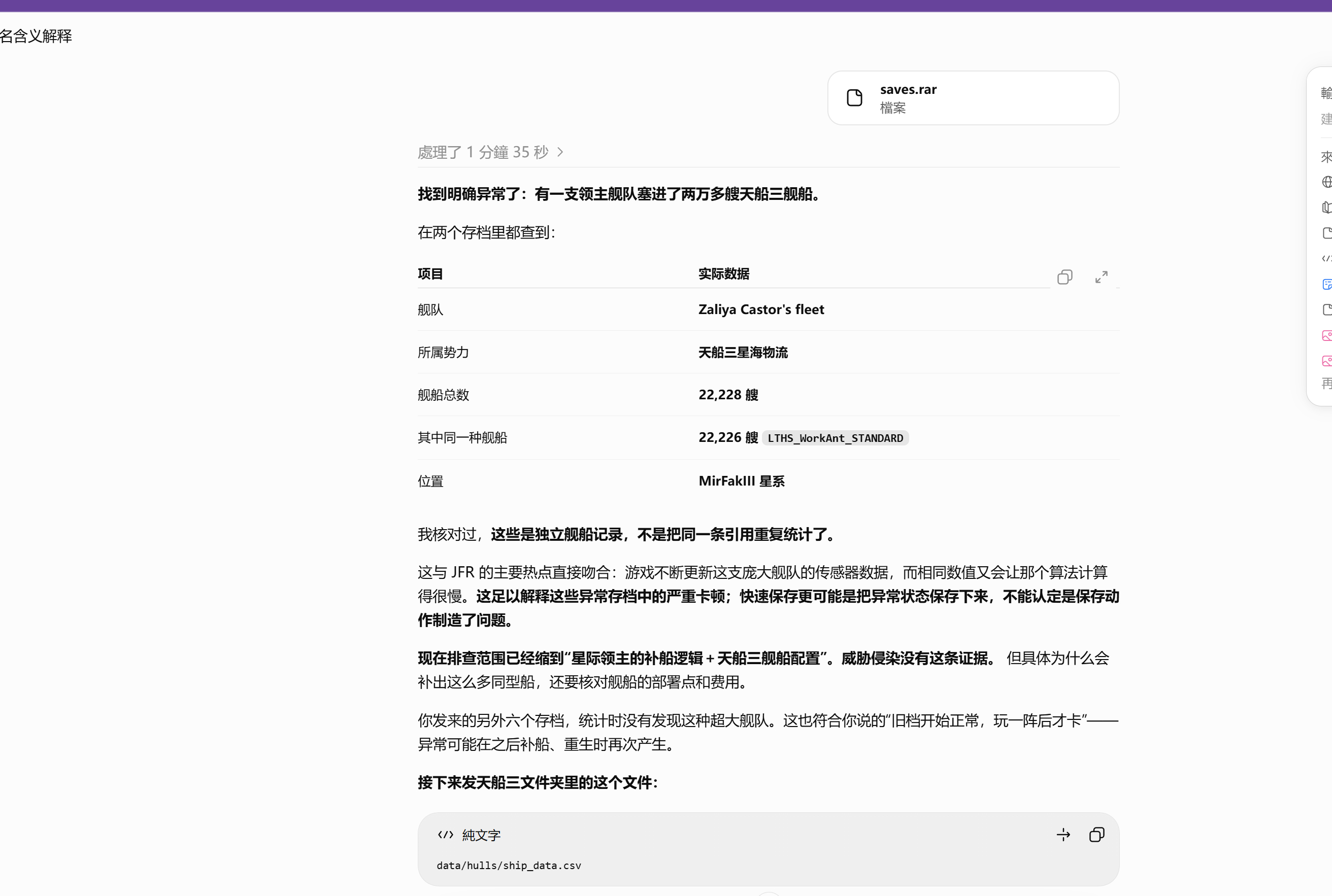Image resolution: width=1332 pixels, height=896 pixels.
Task: Click the heading 接下来发天船三文件夹里的这个文件
Action: [x=538, y=782]
